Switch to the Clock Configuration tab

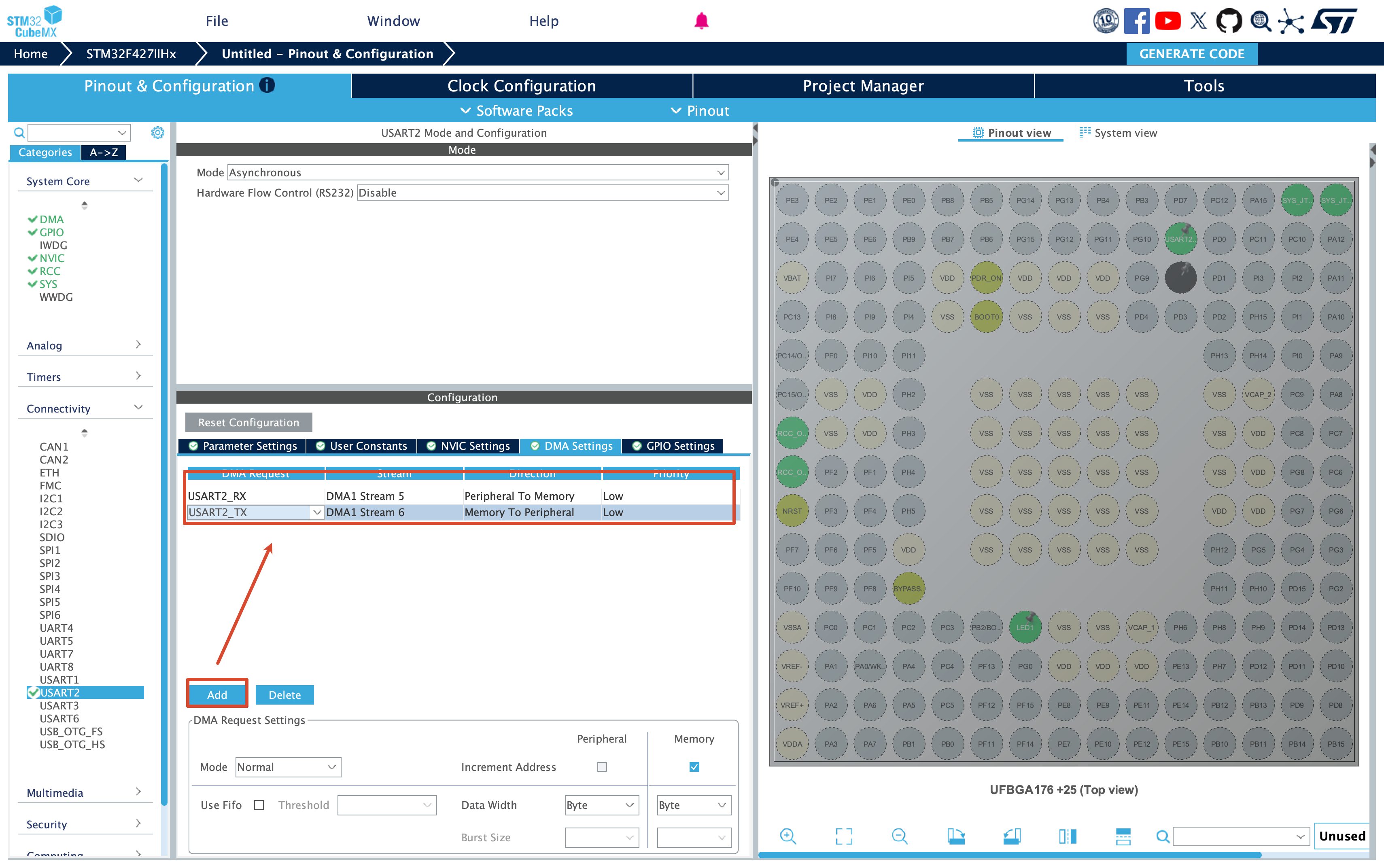522,85
